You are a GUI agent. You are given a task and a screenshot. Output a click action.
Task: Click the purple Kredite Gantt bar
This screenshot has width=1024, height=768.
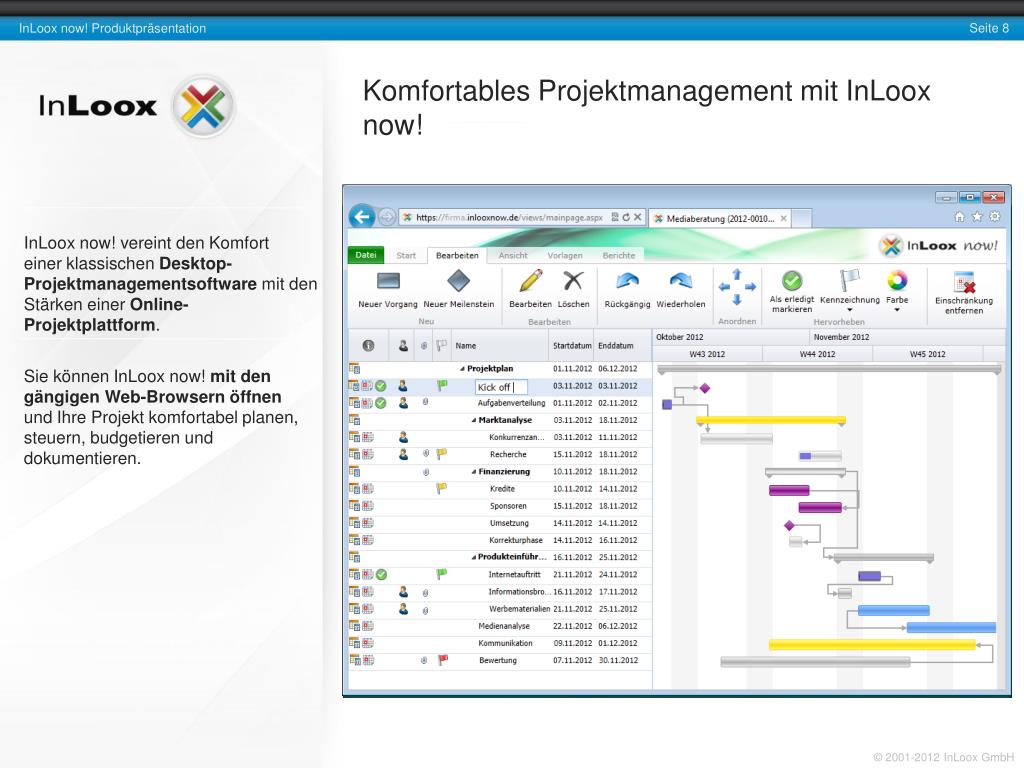point(789,490)
